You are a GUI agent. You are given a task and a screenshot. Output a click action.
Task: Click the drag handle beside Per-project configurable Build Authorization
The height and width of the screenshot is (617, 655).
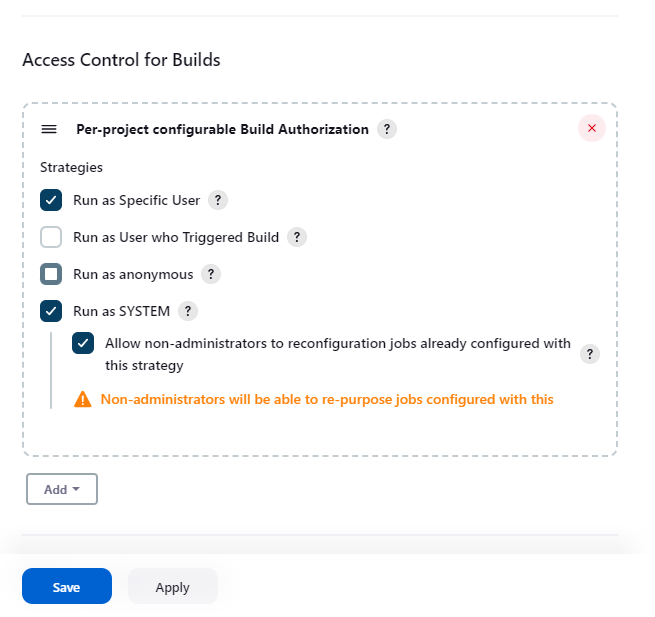tap(49, 129)
